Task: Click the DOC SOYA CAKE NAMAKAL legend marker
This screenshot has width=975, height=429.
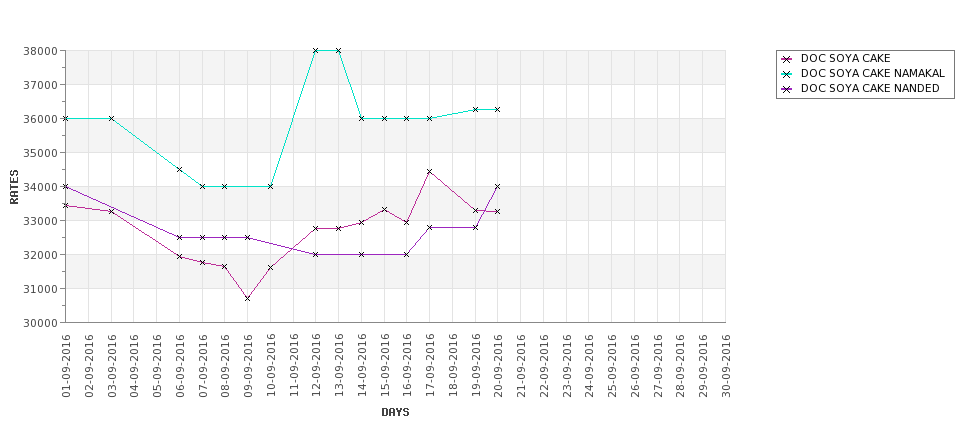Action: click(x=786, y=74)
